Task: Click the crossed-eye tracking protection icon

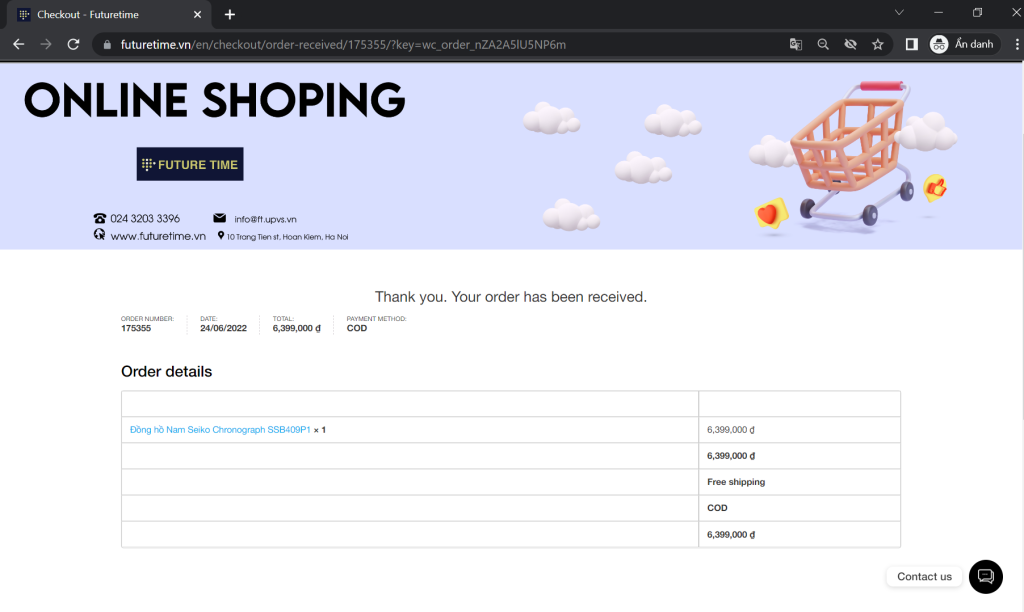Action: pos(850,44)
